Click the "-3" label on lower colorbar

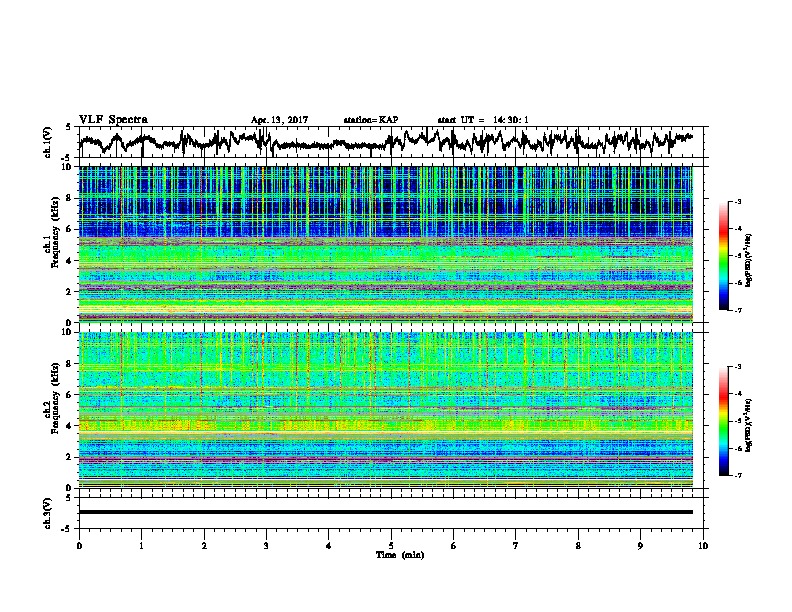[738, 367]
